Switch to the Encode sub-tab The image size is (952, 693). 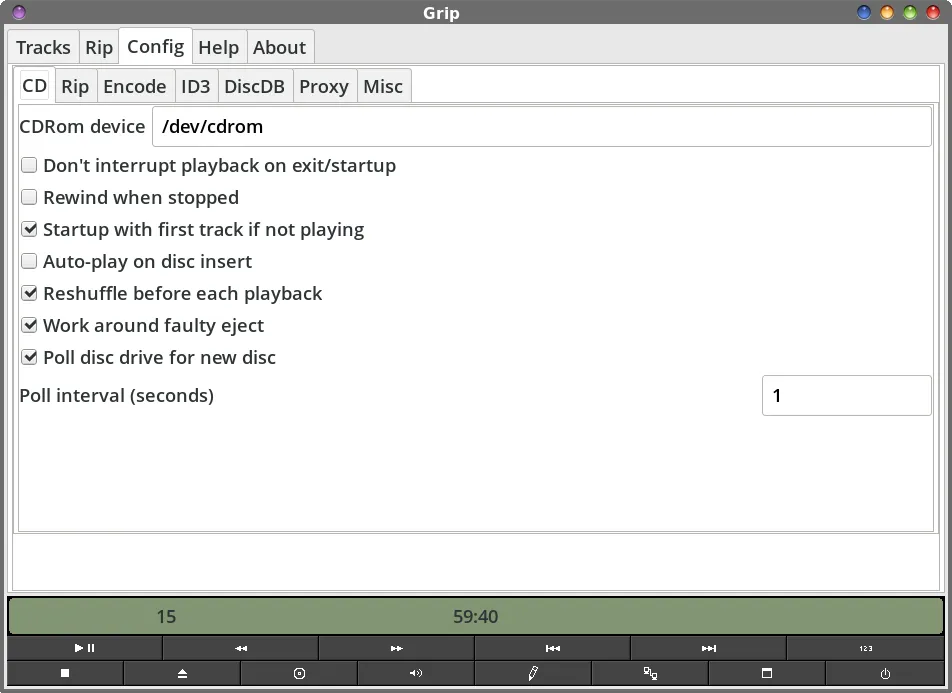click(x=135, y=86)
